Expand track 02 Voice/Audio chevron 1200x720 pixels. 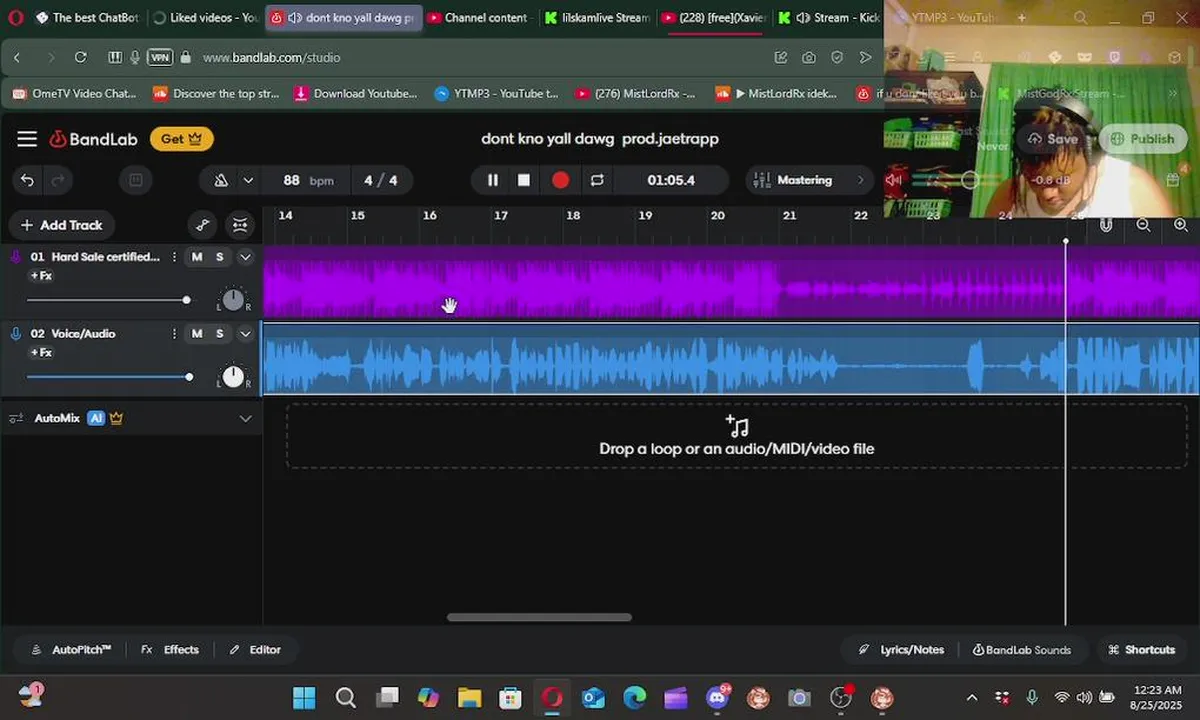tap(245, 334)
